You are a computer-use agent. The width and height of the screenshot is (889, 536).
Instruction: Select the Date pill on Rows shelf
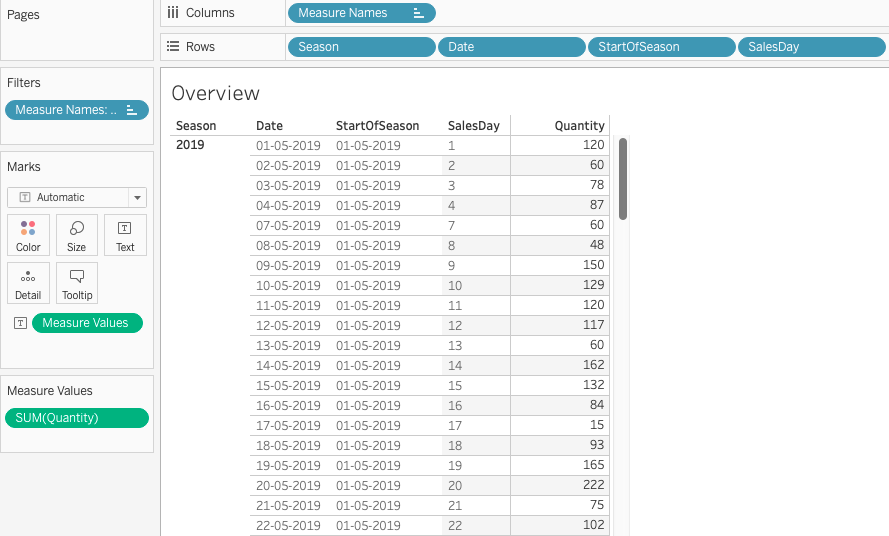click(x=511, y=47)
